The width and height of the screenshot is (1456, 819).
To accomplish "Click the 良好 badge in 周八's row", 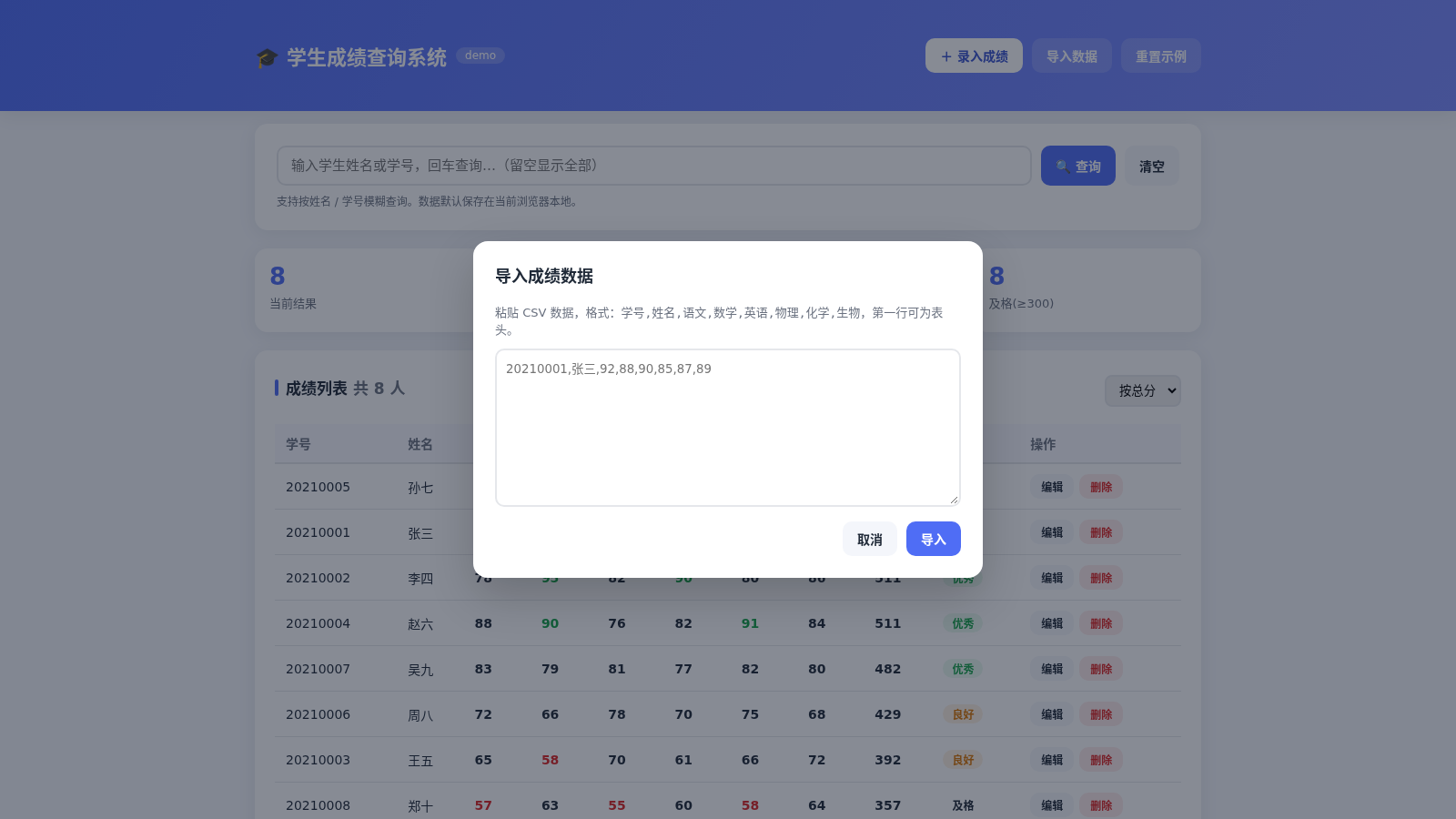I will pyautogui.click(x=963, y=714).
